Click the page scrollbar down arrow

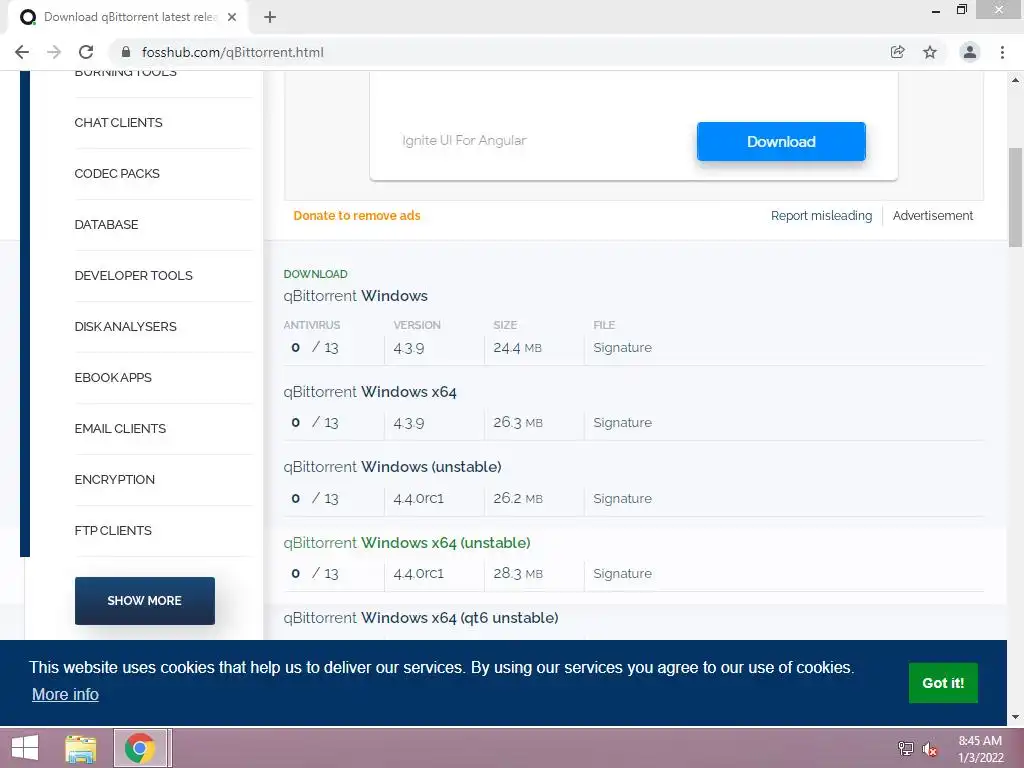coord(1015,717)
